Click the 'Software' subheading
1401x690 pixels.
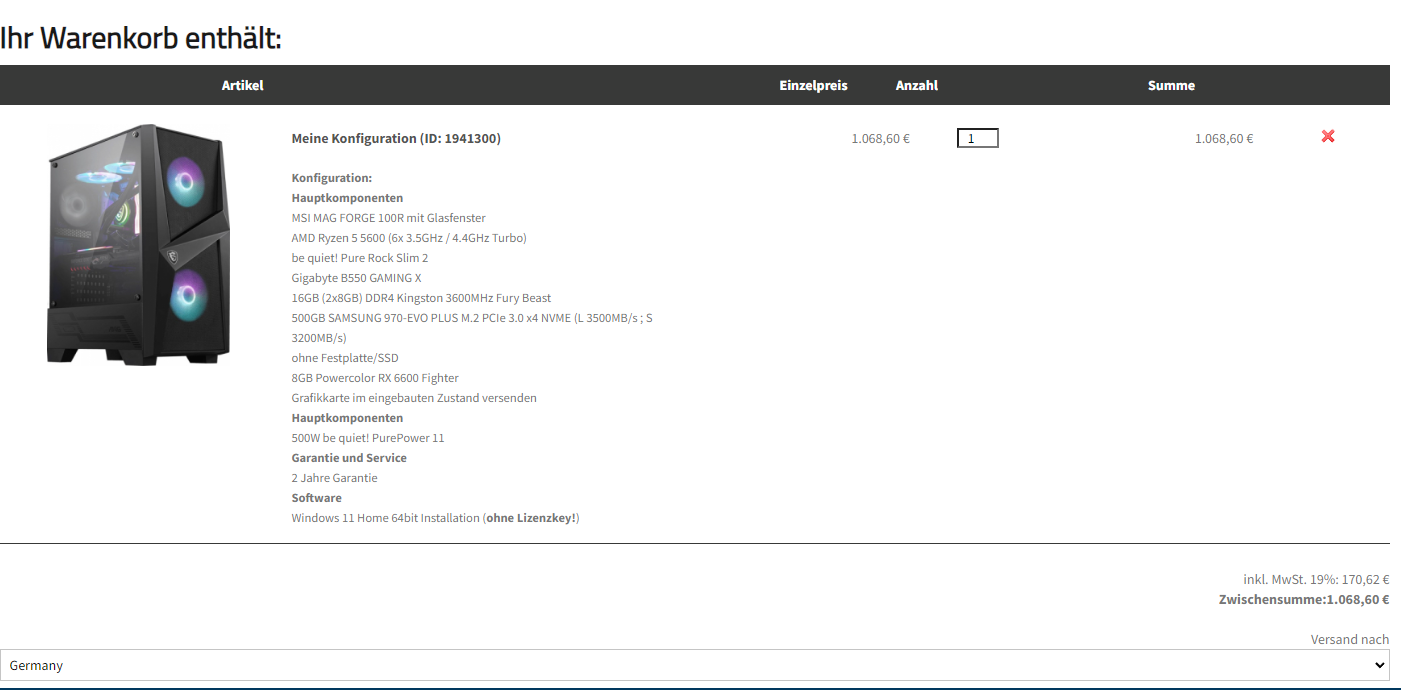pos(317,498)
